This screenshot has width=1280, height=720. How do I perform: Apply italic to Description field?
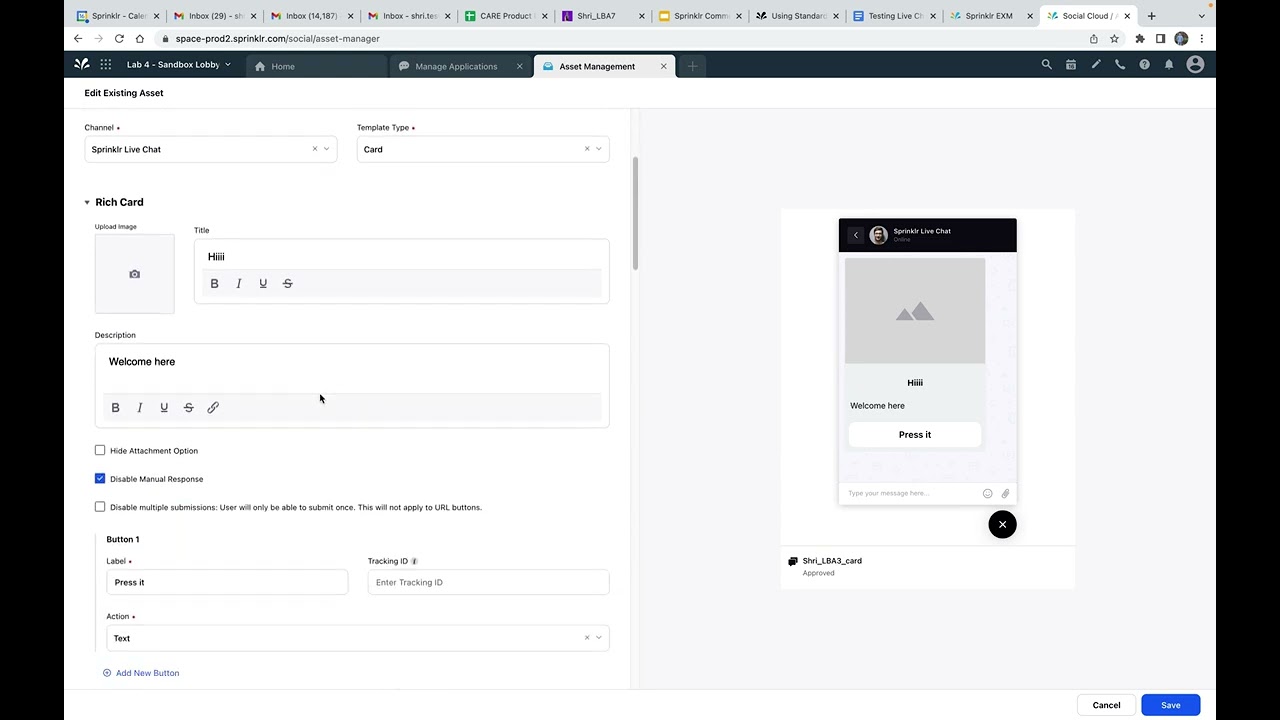pos(139,408)
